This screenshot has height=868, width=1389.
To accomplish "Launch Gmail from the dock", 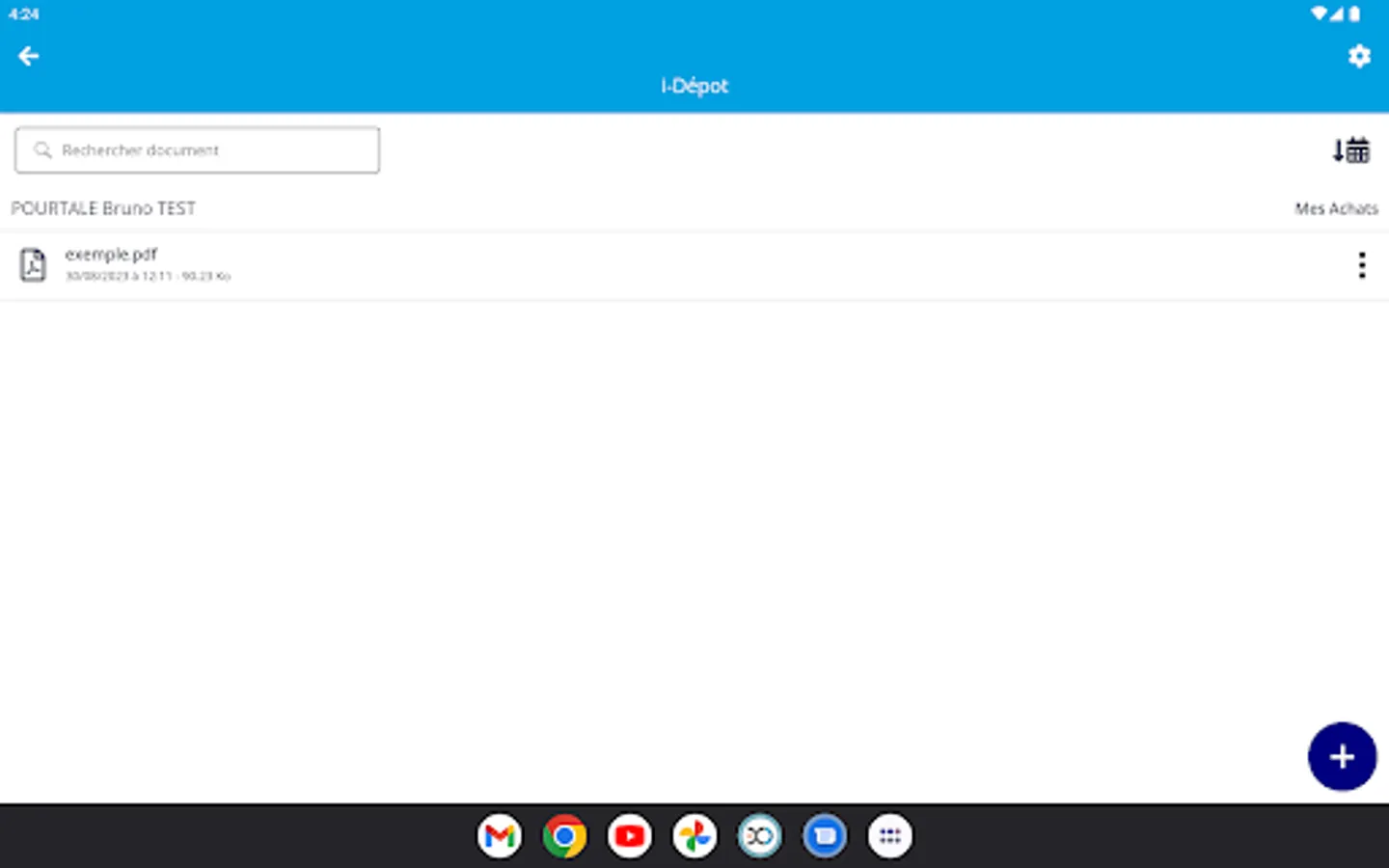I will 500,836.
